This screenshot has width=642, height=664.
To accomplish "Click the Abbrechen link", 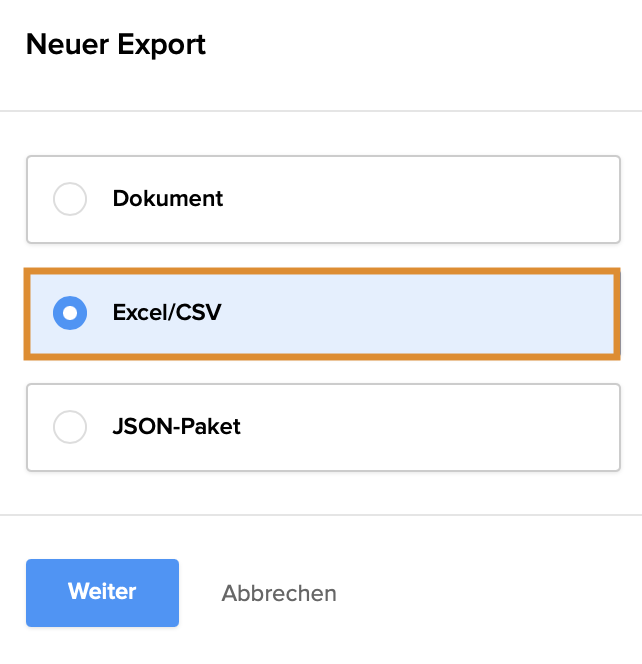I will point(279,593).
